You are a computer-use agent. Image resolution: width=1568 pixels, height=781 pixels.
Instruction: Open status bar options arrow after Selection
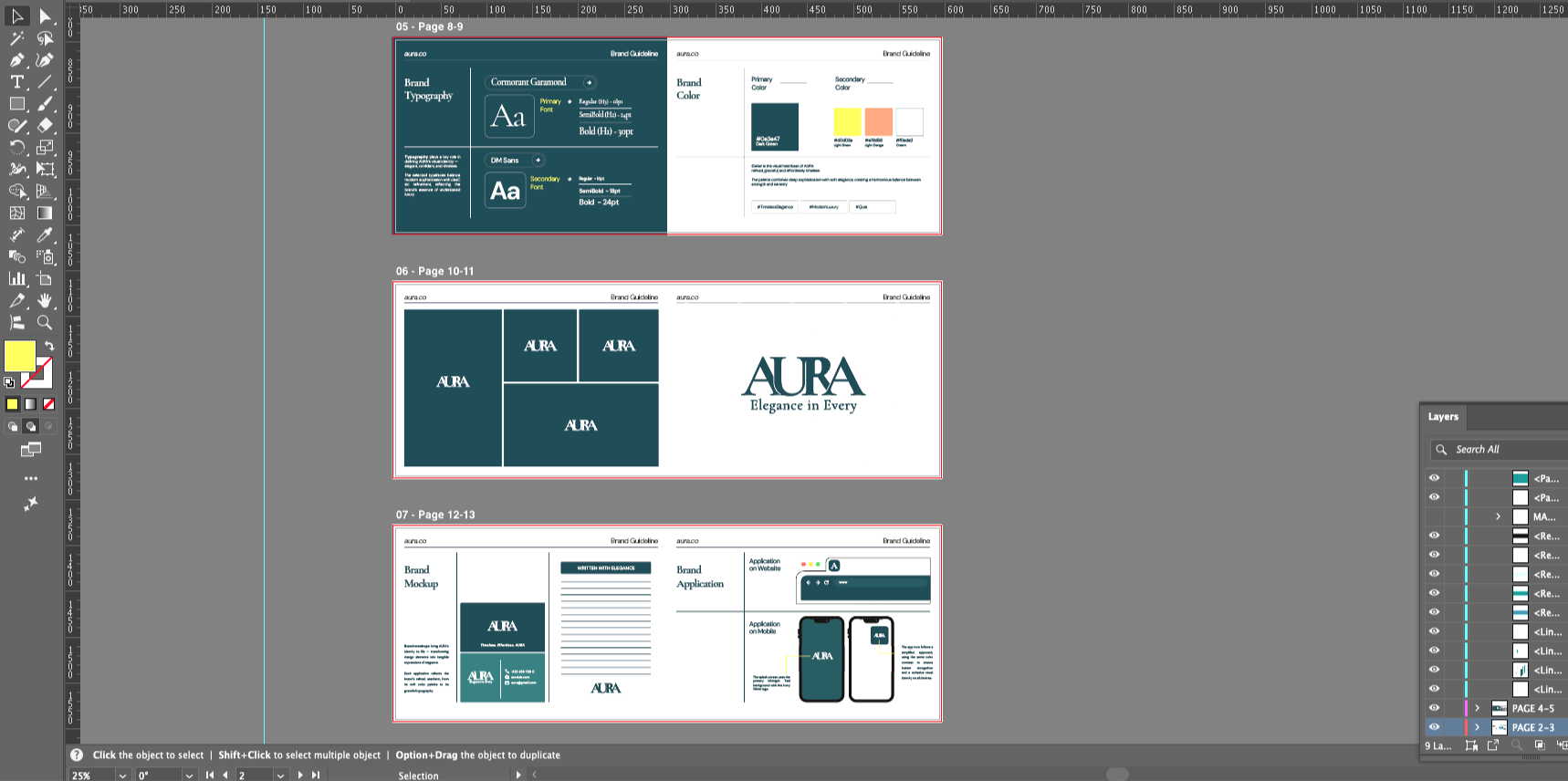pyautogui.click(x=518, y=775)
